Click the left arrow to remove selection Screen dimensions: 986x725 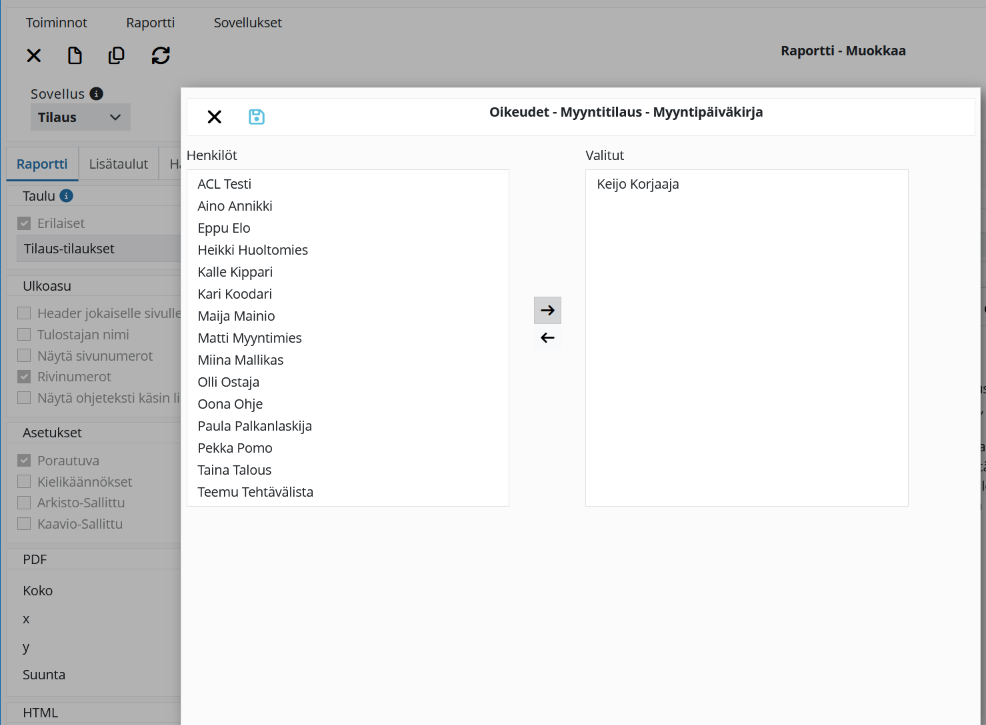pyautogui.click(x=548, y=338)
